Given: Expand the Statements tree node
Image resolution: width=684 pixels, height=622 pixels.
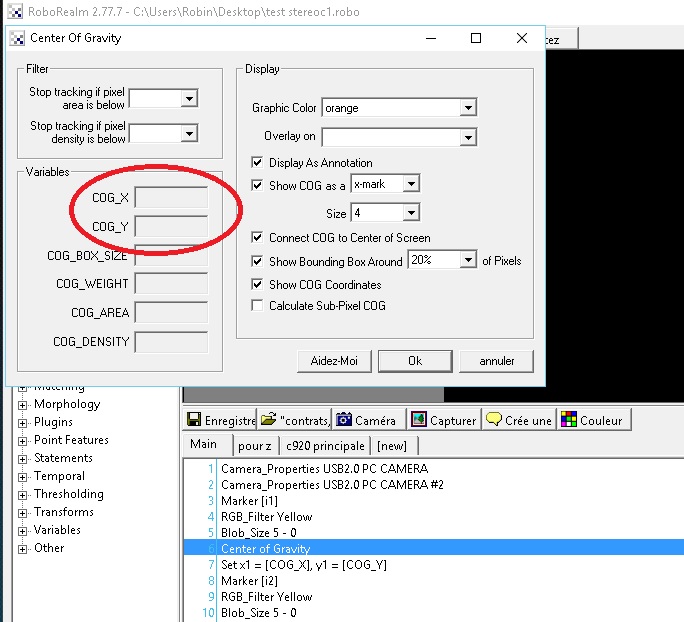Looking at the screenshot, I should pyautogui.click(x=22, y=459).
